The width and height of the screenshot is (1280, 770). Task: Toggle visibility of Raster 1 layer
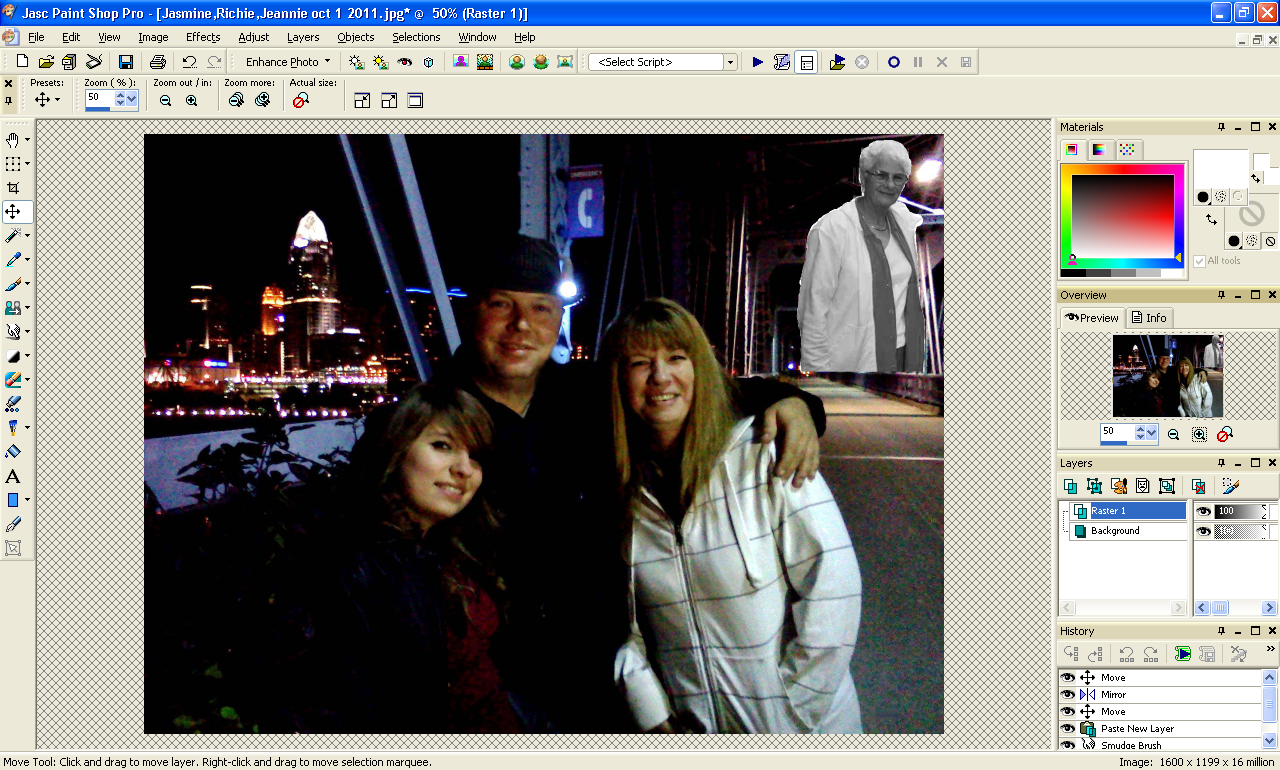pyautogui.click(x=1204, y=511)
